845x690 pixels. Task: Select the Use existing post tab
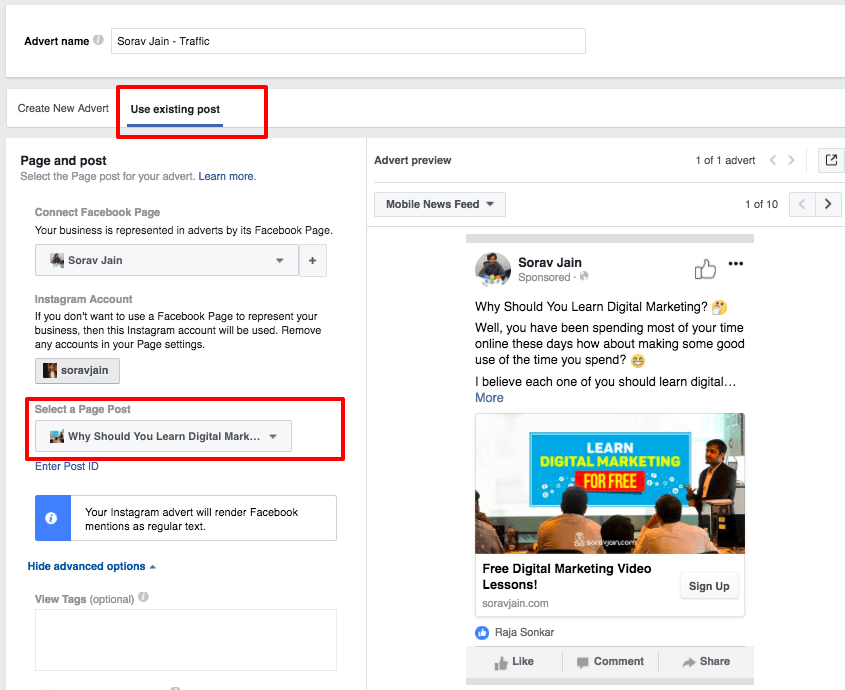175,109
